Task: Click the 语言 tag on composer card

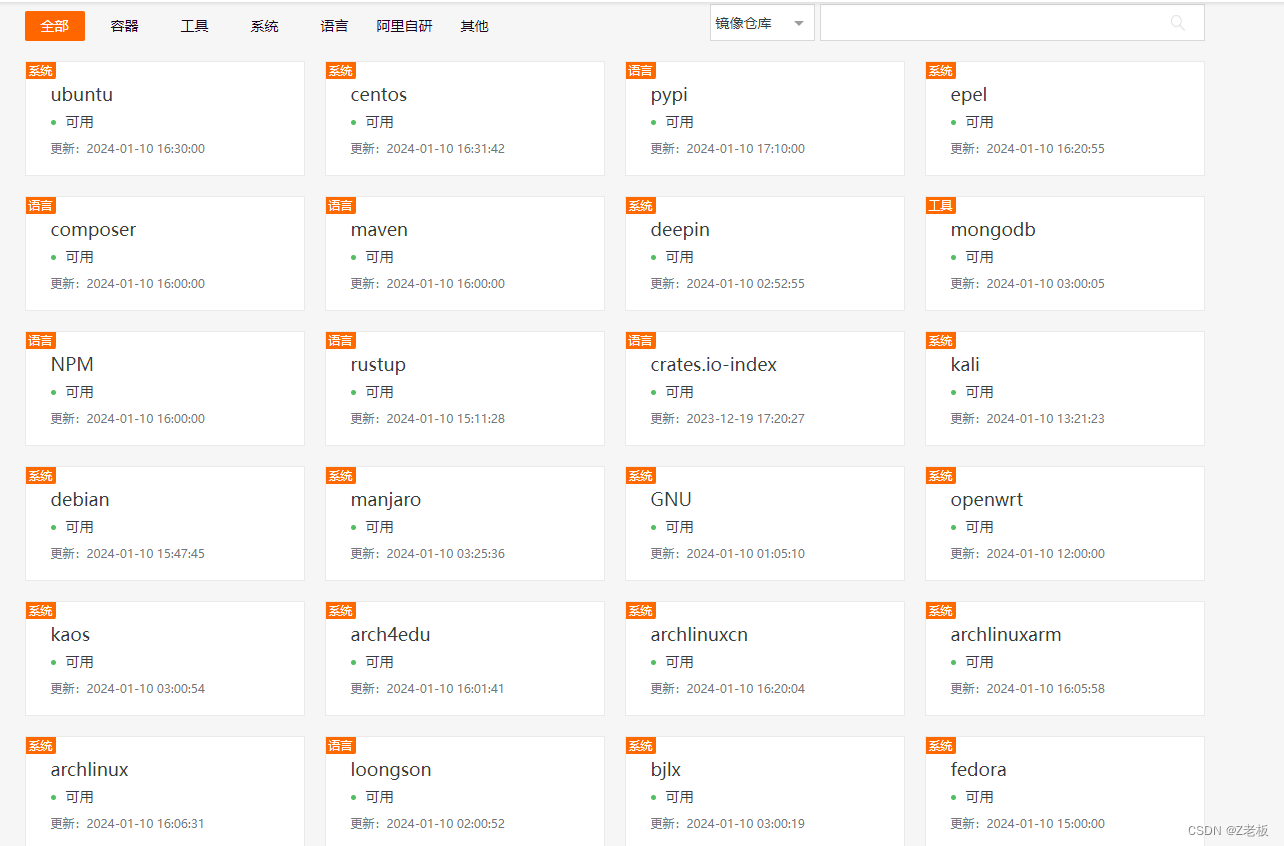Action: (41, 205)
